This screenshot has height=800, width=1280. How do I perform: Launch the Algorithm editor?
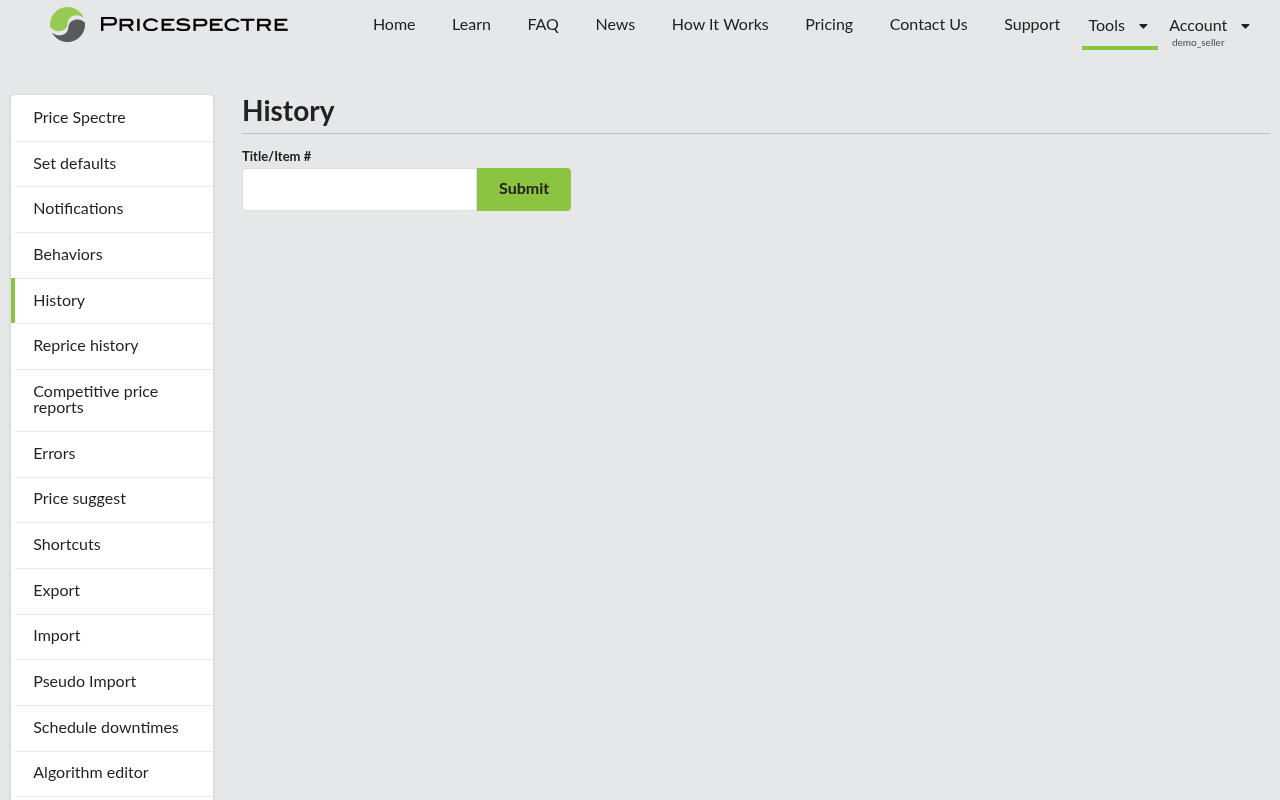(91, 773)
